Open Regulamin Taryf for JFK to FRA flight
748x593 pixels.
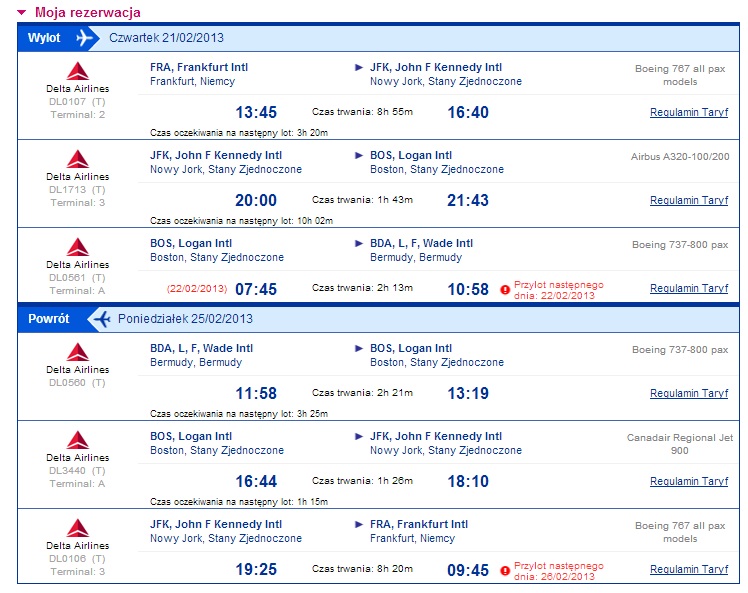click(689, 569)
